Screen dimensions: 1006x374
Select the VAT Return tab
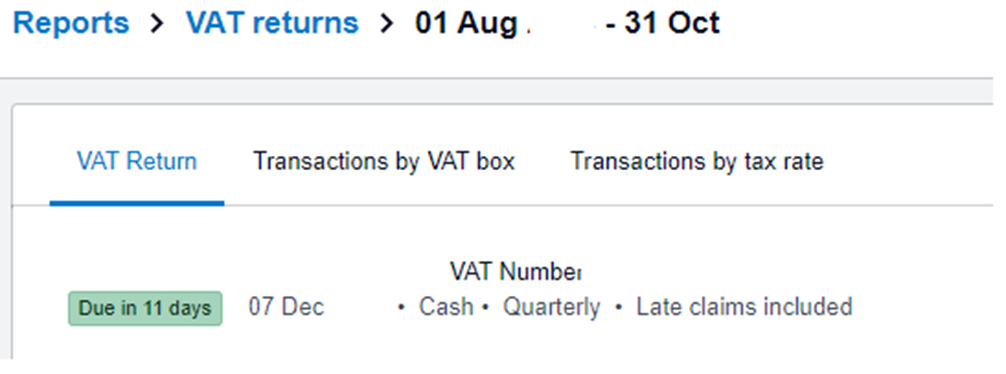point(137,161)
